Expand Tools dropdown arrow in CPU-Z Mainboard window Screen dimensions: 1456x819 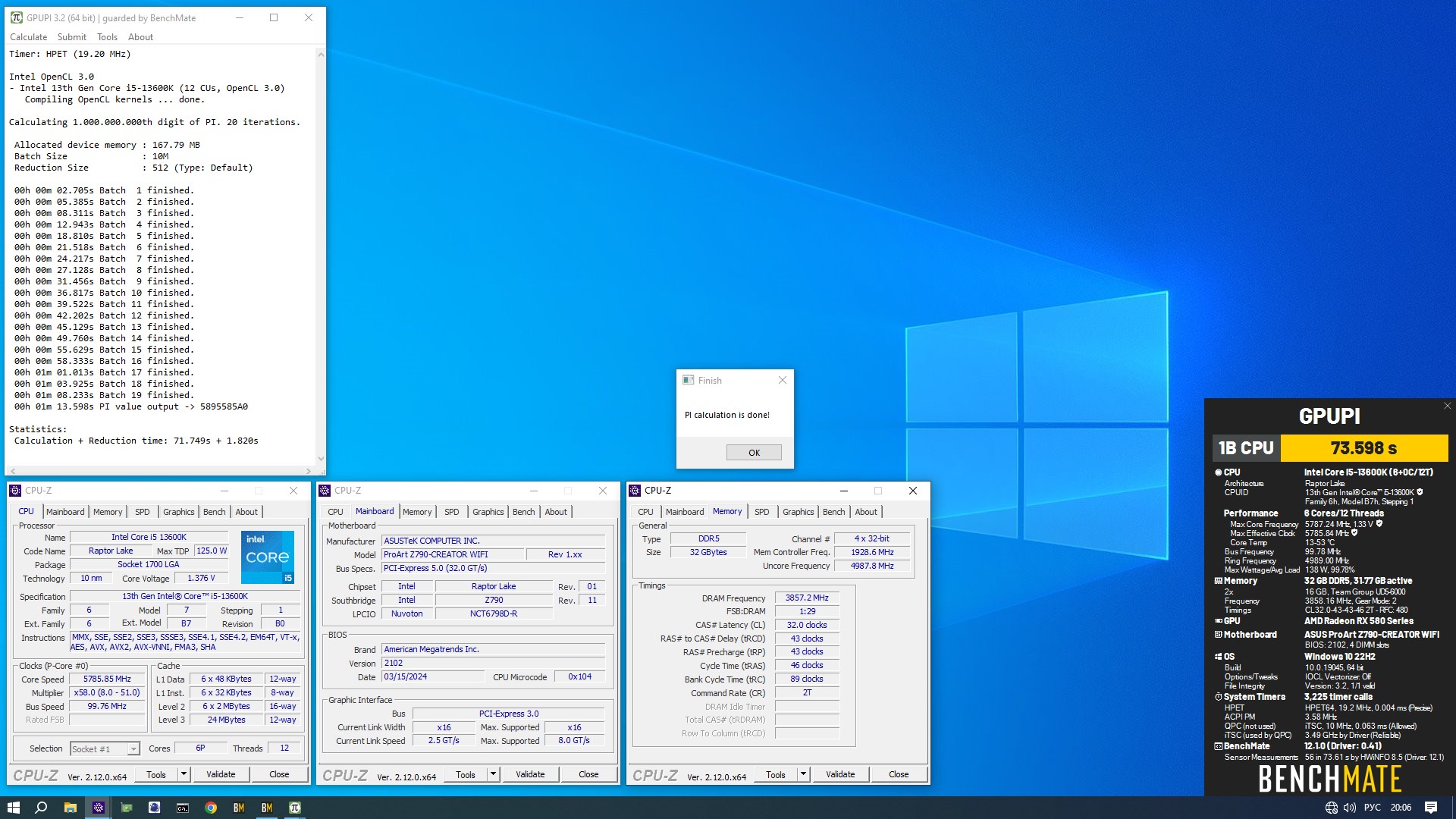tap(493, 774)
